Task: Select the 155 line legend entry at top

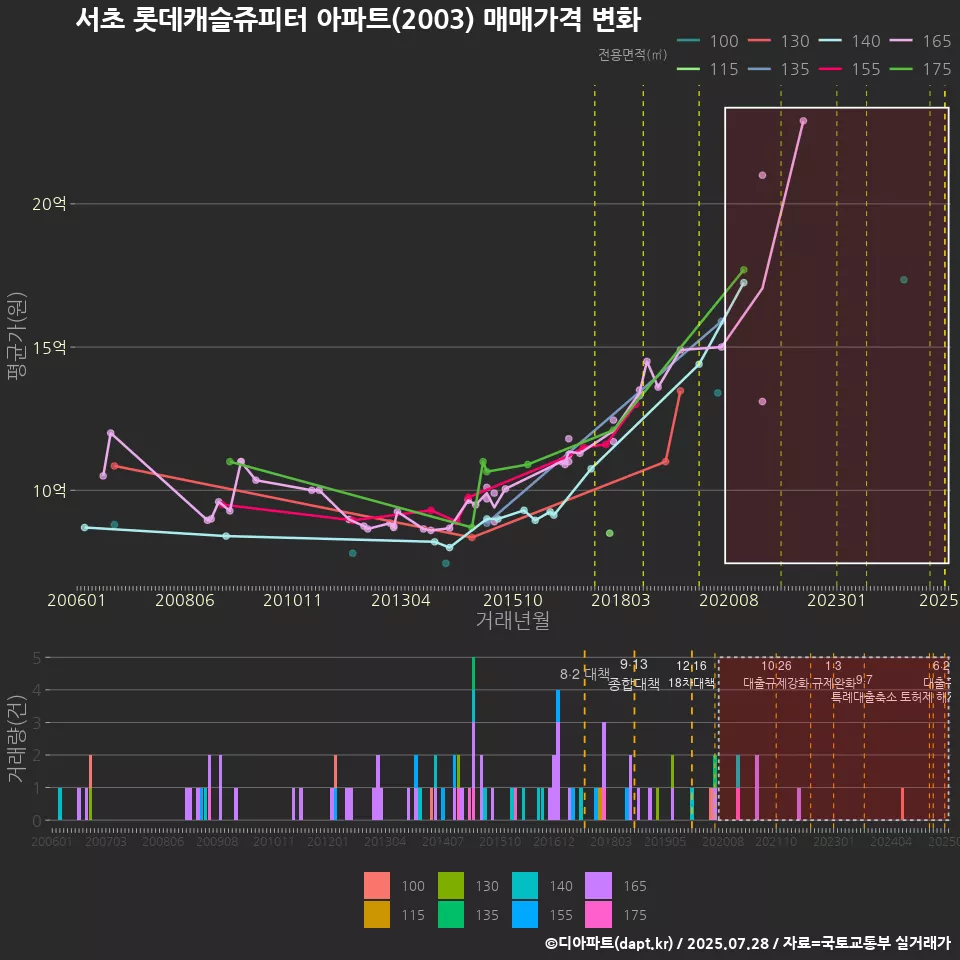Action: [x=850, y=69]
